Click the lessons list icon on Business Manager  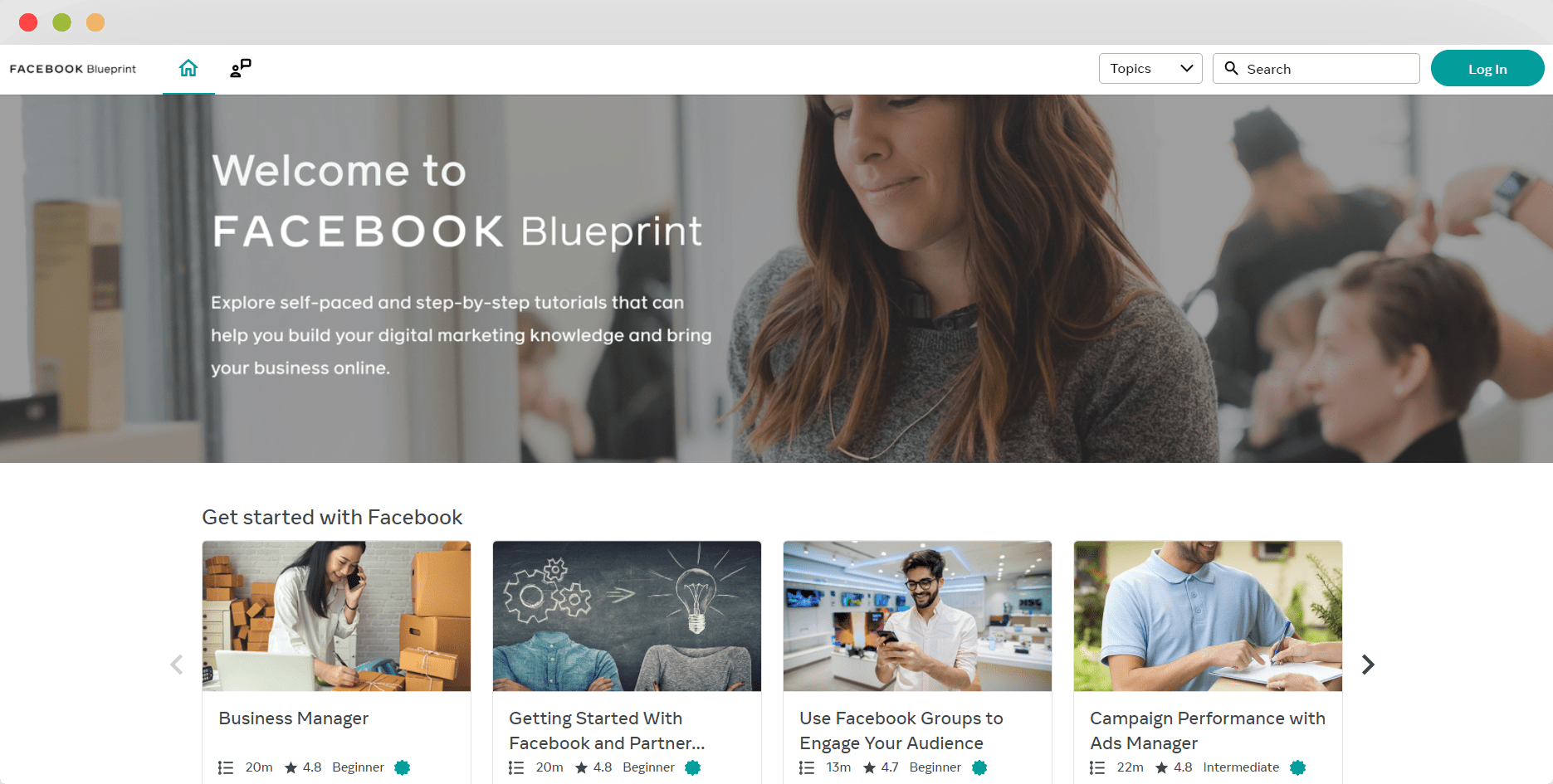pyautogui.click(x=226, y=768)
